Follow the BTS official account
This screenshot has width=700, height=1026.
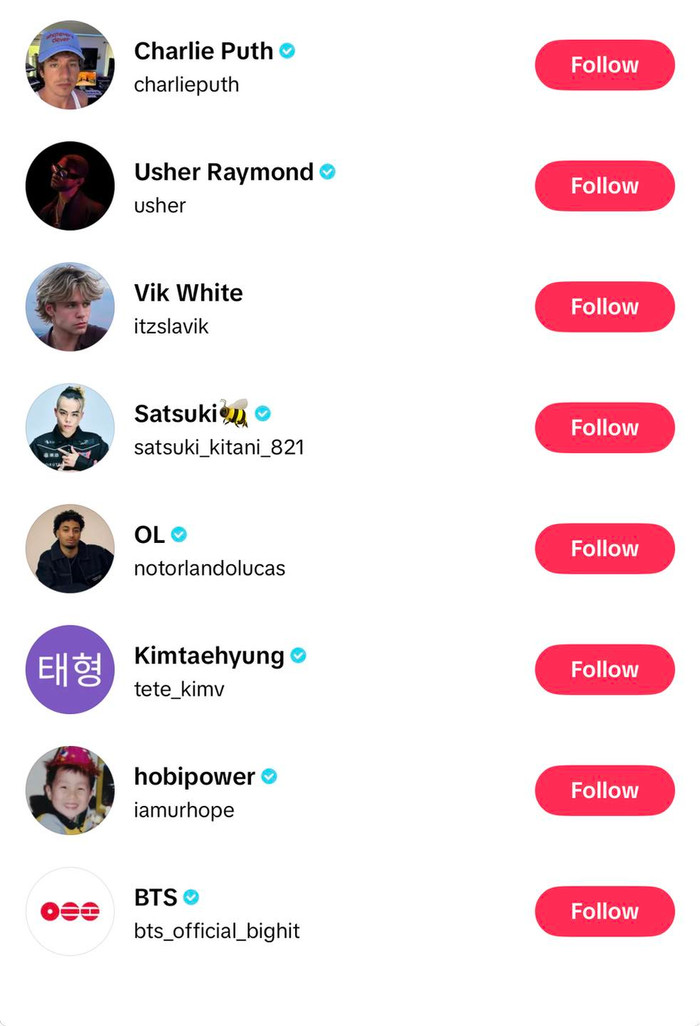[x=604, y=912]
